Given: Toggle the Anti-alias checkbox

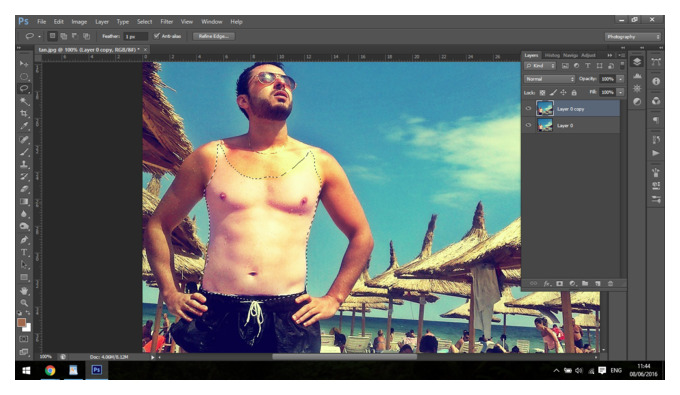Looking at the screenshot, I should 157,36.
